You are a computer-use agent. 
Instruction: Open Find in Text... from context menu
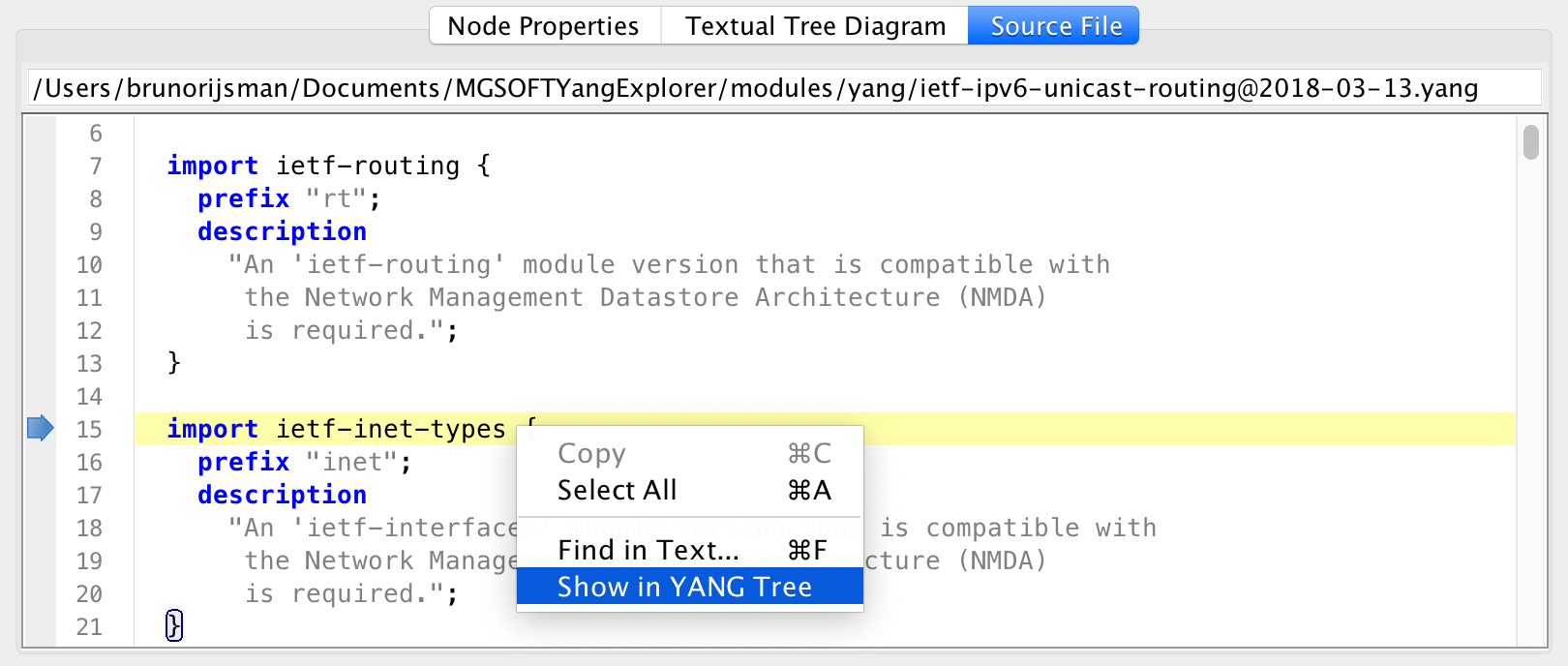pyautogui.click(x=690, y=550)
